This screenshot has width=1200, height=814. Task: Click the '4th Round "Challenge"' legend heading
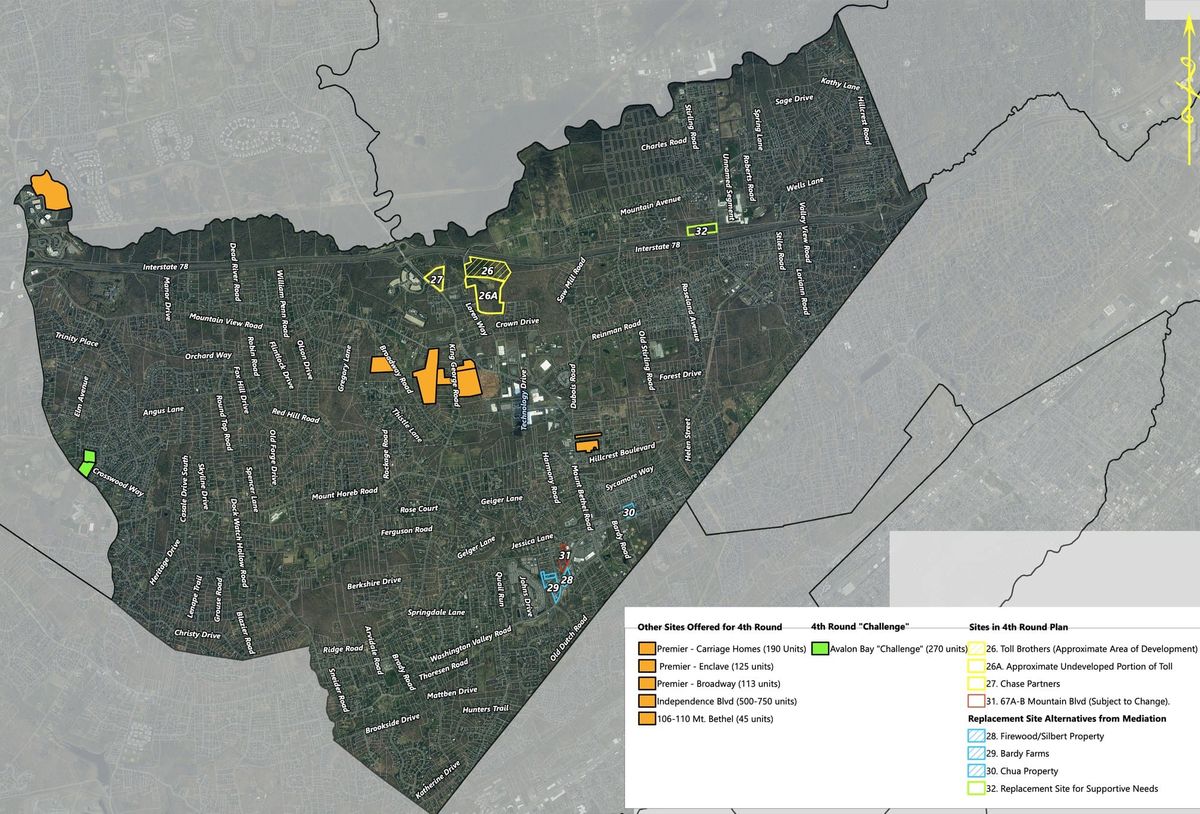coord(860,627)
